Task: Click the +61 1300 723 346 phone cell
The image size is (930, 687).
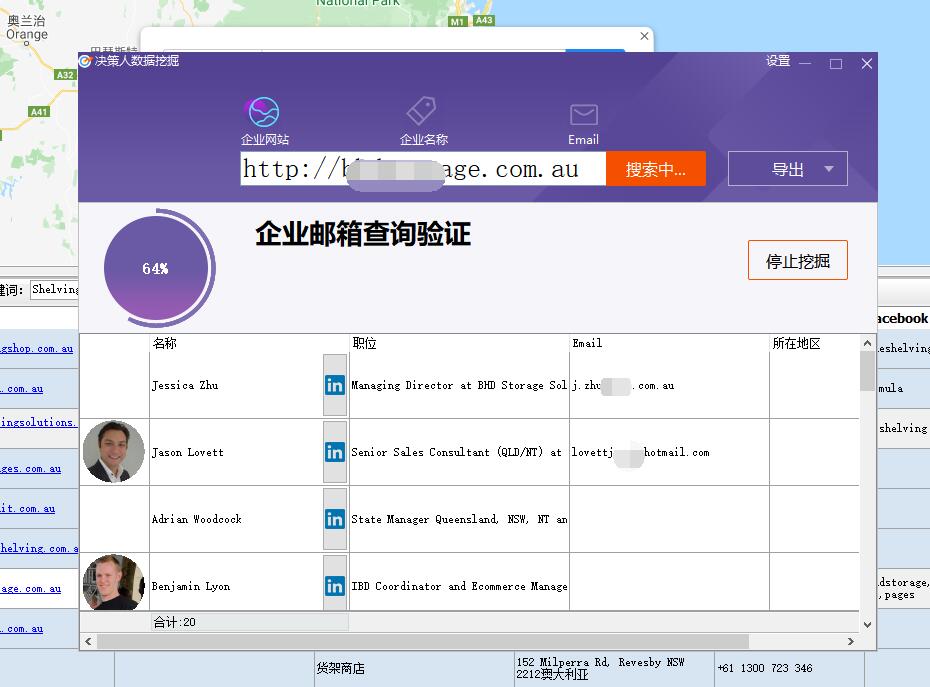Action: click(789, 669)
